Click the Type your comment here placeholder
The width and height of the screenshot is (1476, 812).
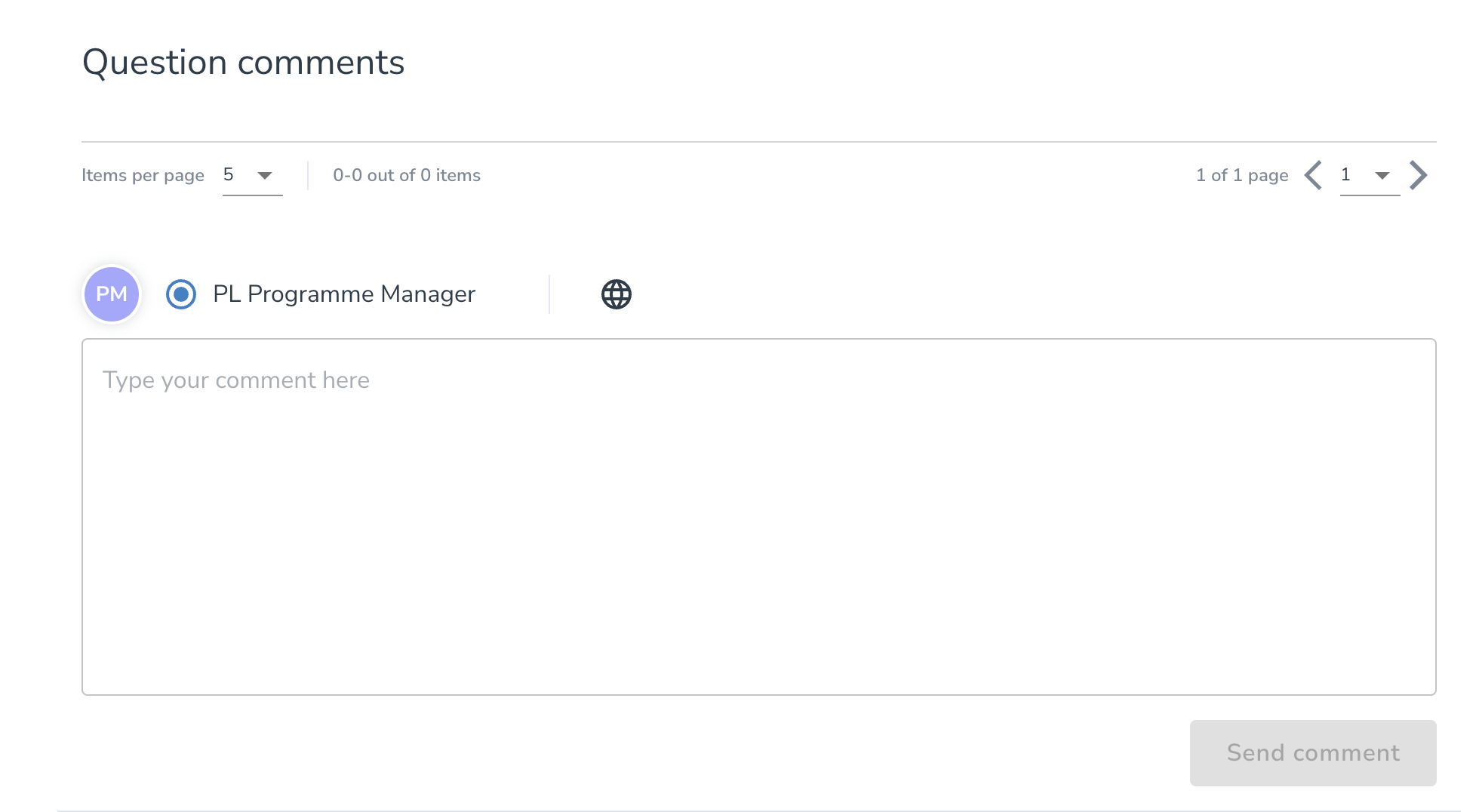(x=236, y=380)
